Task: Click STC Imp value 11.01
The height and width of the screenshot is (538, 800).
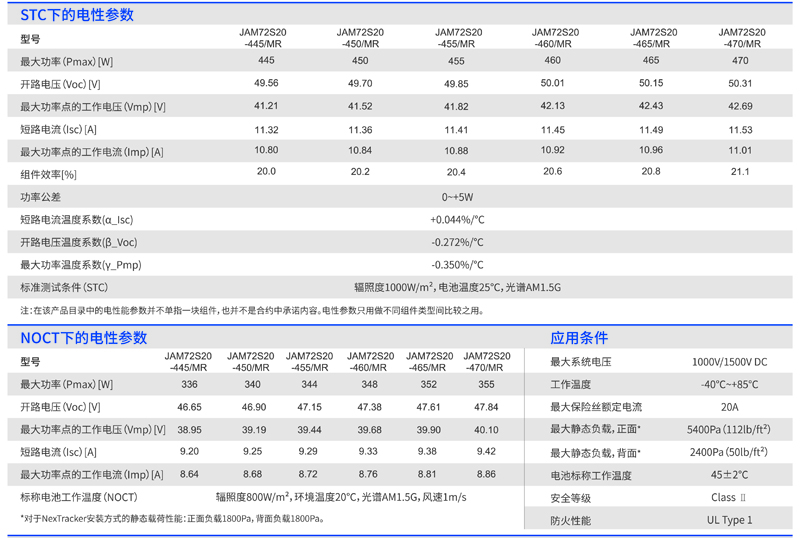Action: click(x=740, y=151)
